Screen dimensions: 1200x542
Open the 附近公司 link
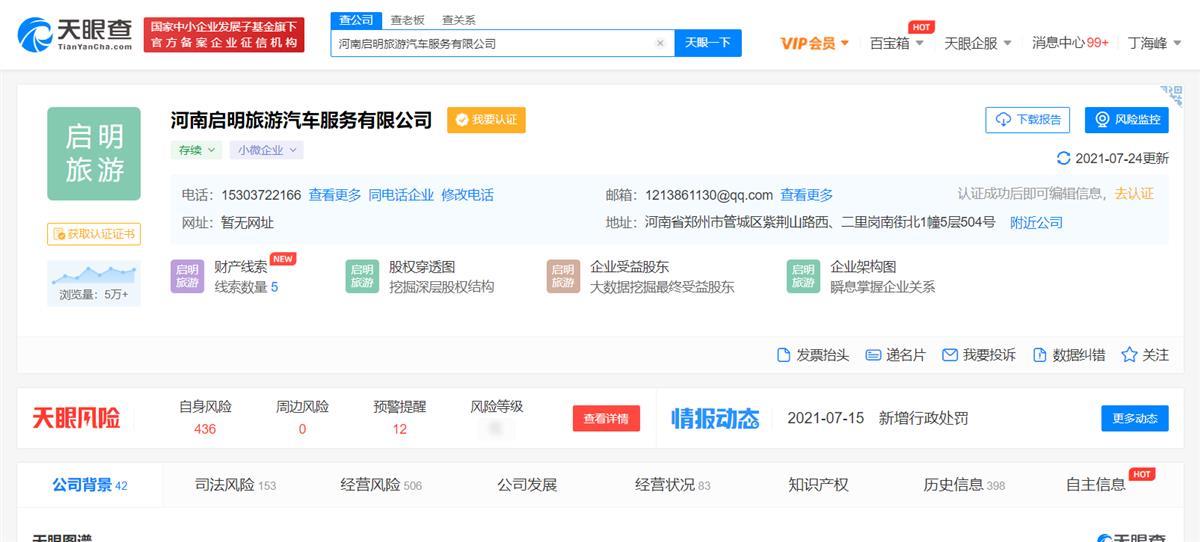point(1036,223)
